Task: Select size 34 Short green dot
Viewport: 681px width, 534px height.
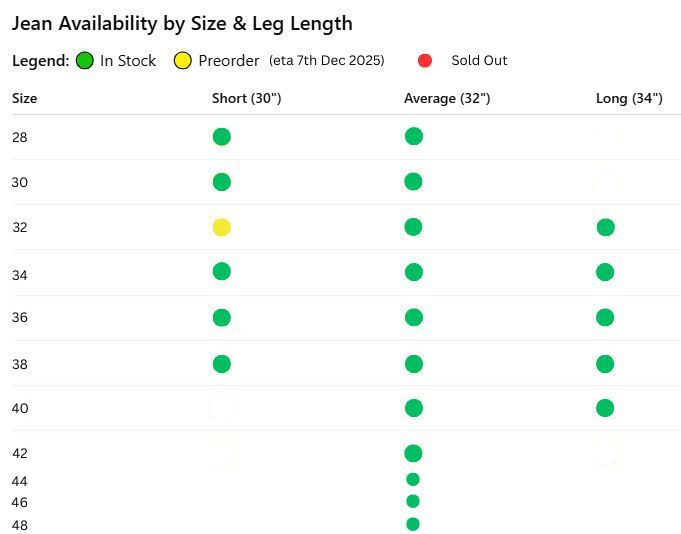Action: [222, 271]
